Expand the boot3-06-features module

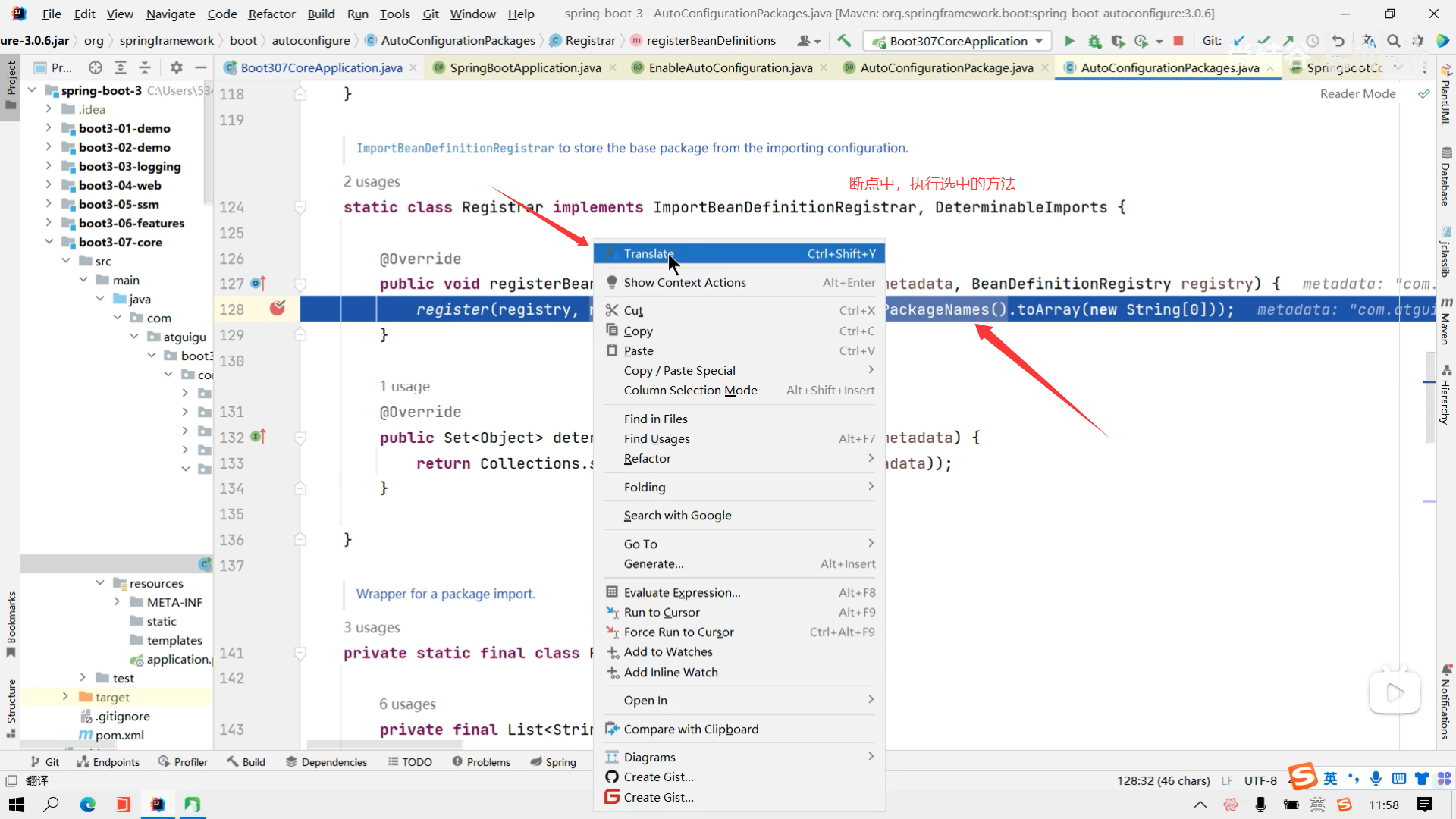click(49, 223)
